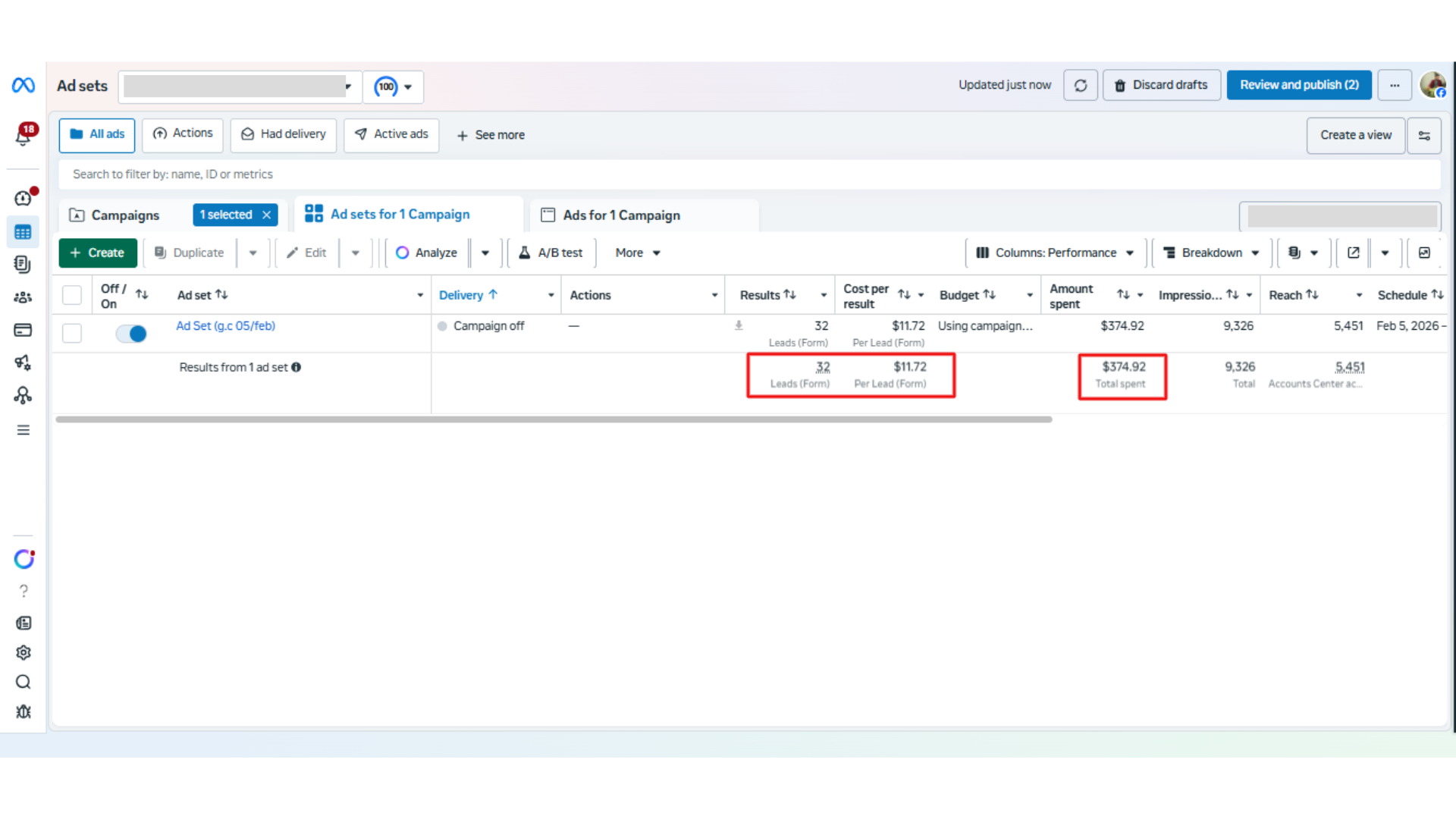Click the refresh data icon
1456x819 pixels.
(x=1080, y=86)
